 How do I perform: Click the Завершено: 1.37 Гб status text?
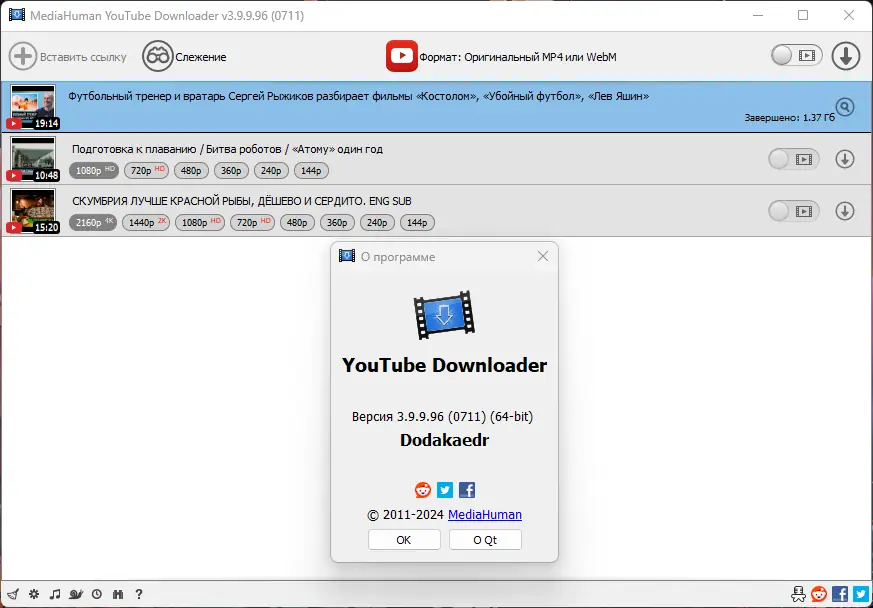coord(789,117)
